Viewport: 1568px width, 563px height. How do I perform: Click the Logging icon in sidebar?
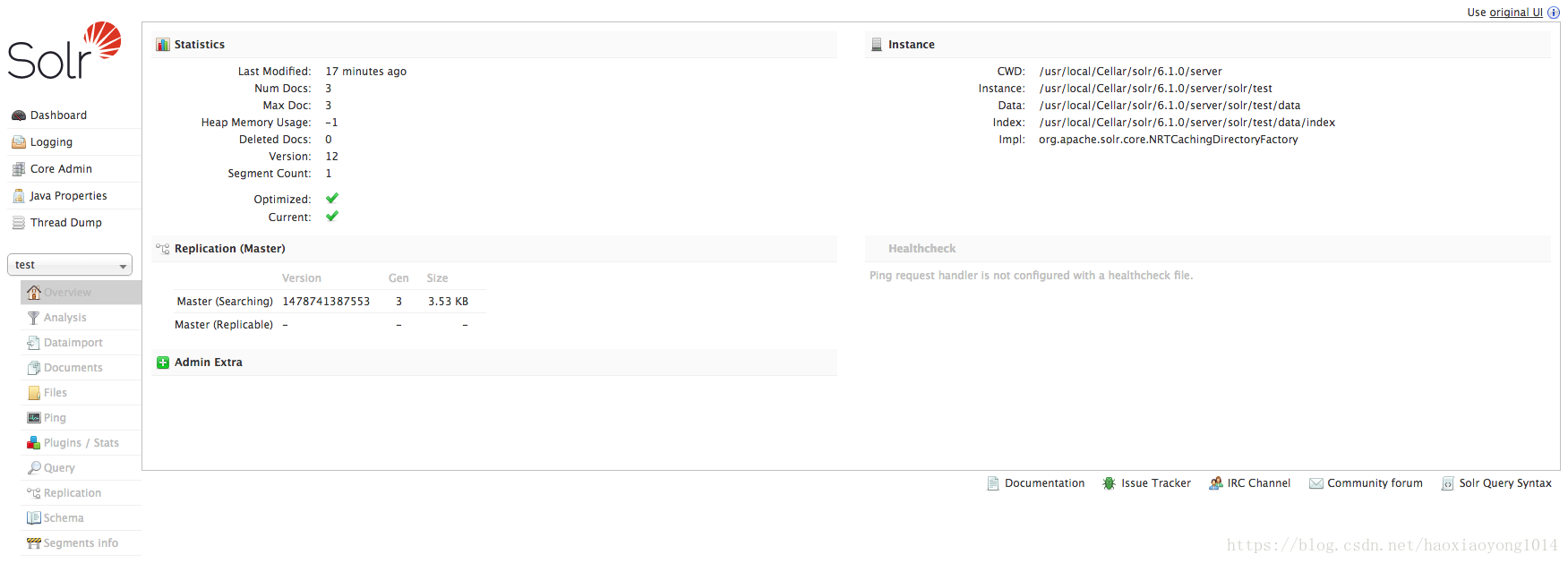pyautogui.click(x=18, y=142)
